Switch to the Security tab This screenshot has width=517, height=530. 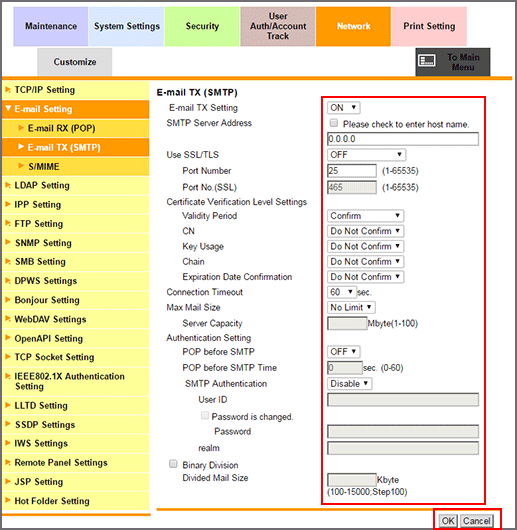click(x=202, y=26)
